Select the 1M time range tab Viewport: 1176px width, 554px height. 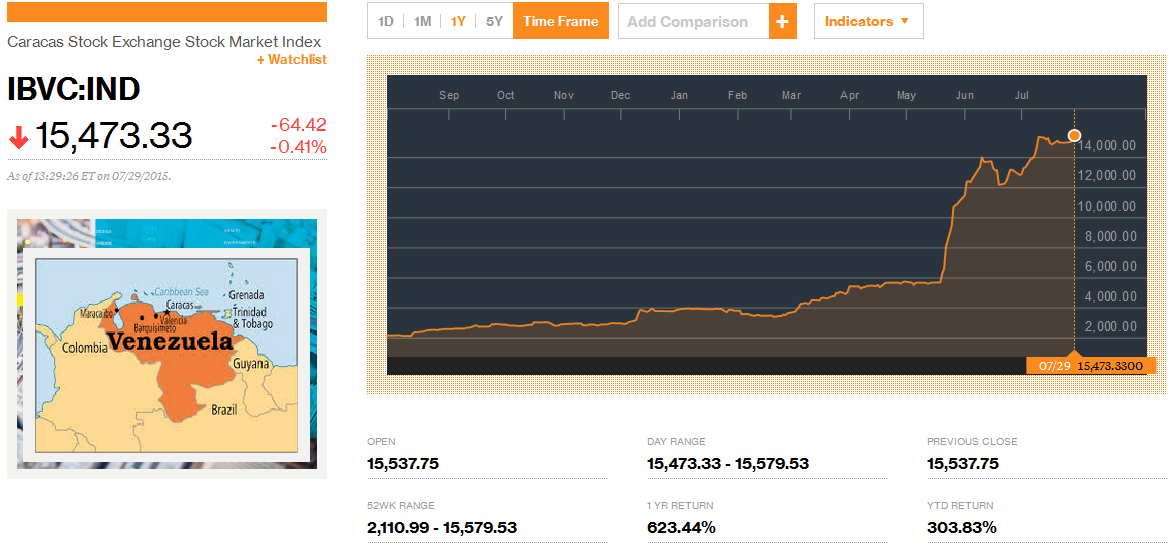tap(422, 21)
